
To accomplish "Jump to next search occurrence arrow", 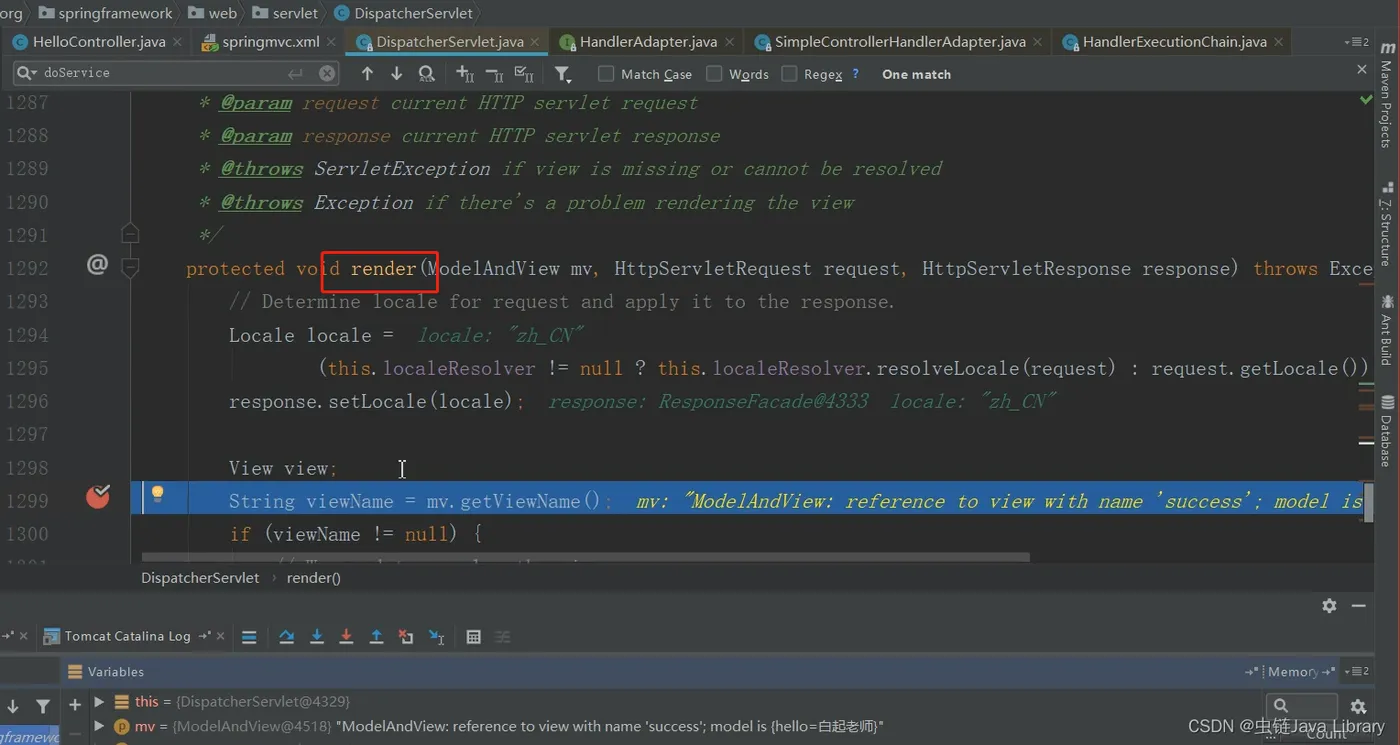I will pos(396,73).
